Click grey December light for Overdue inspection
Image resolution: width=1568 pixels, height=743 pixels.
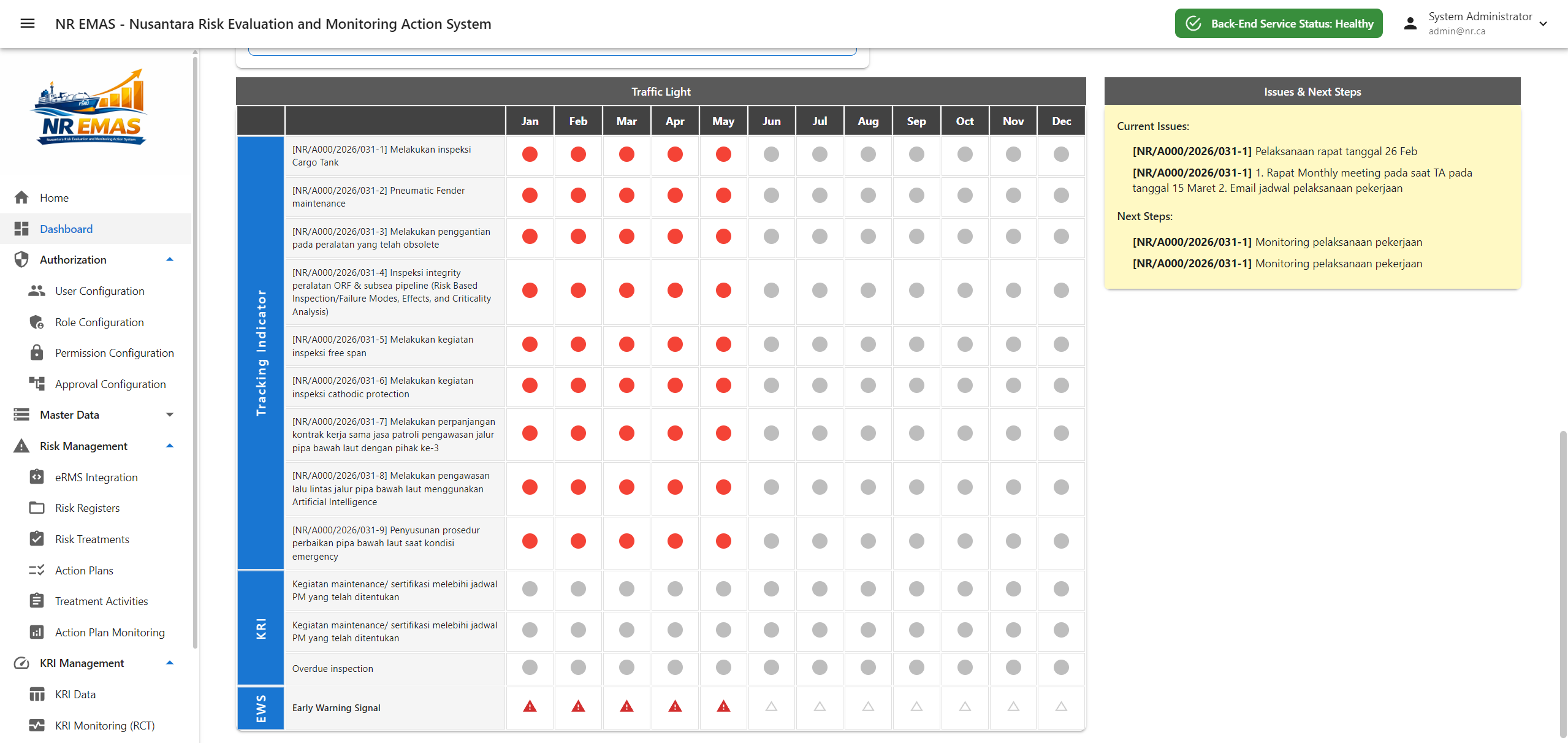point(1061,667)
